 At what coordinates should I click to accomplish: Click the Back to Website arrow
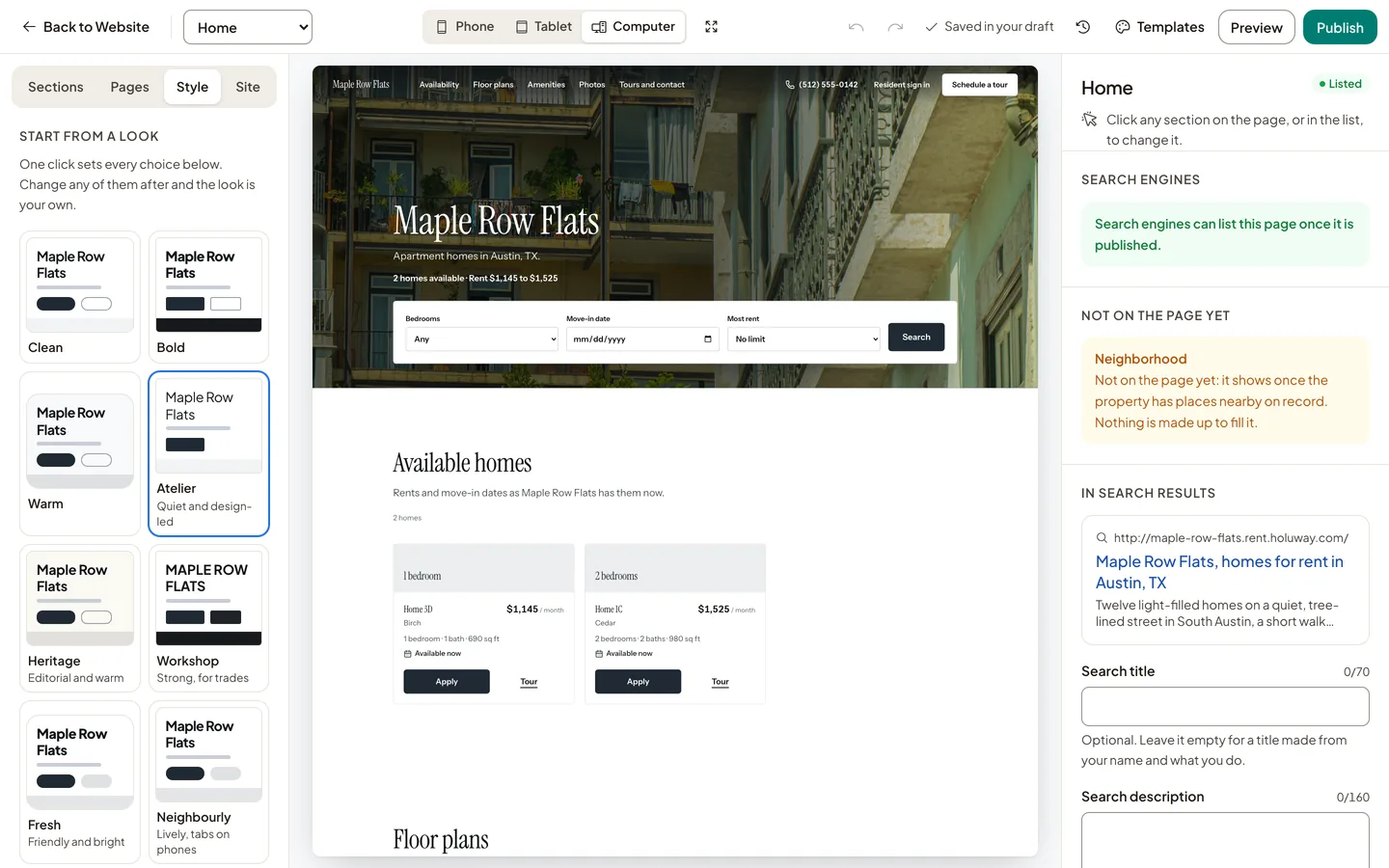[x=29, y=27]
